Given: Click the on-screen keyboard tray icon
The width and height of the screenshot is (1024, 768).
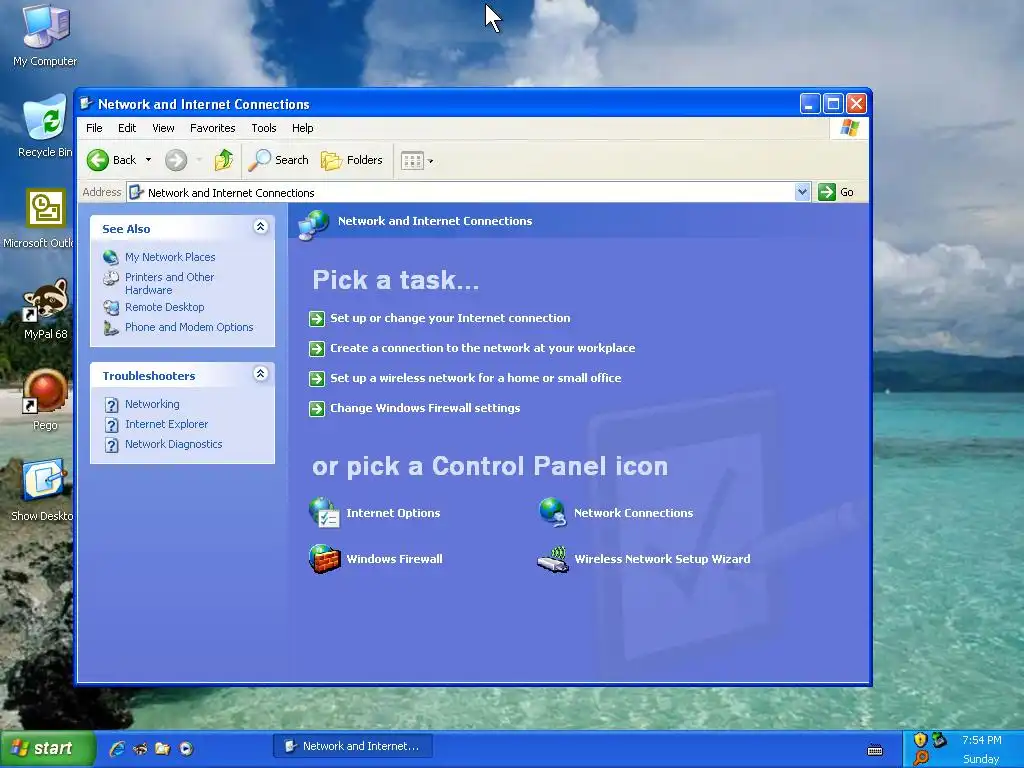Looking at the screenshot, I should (875, 750).
